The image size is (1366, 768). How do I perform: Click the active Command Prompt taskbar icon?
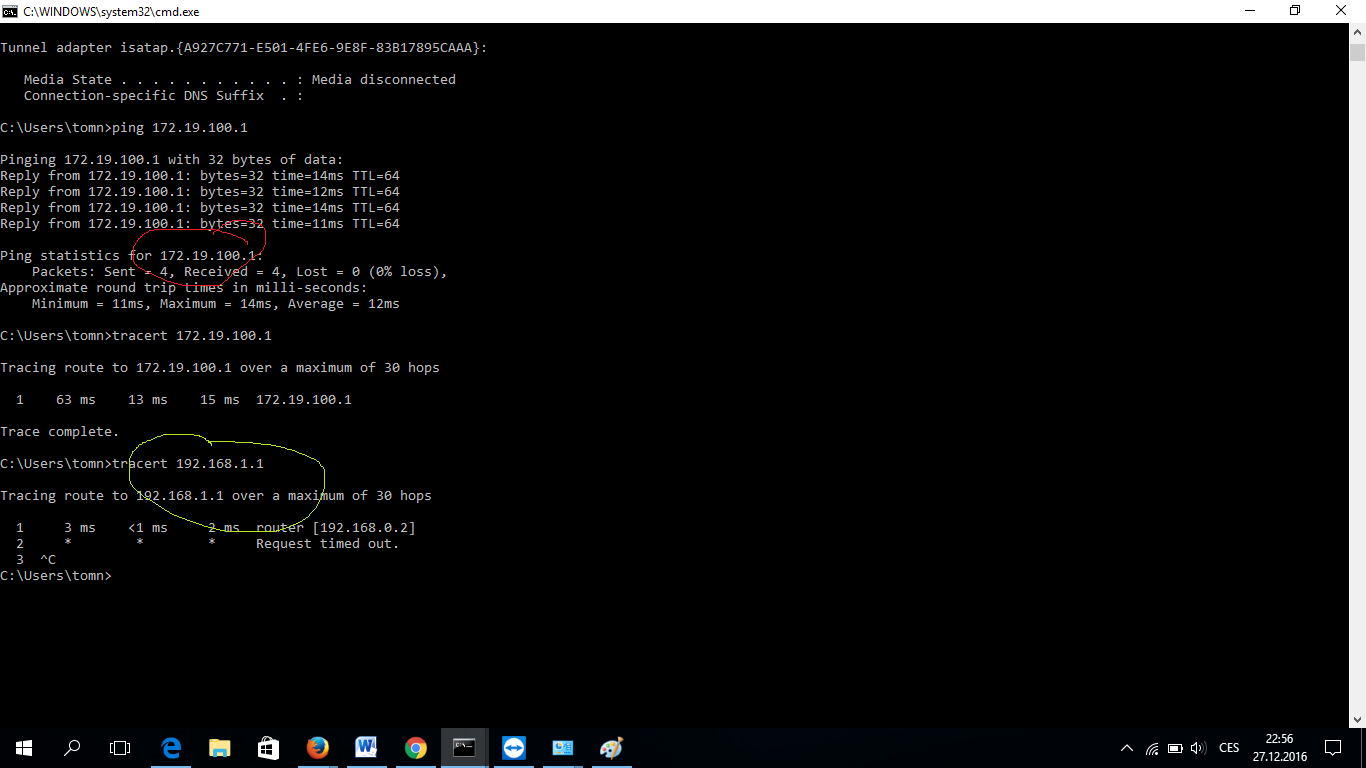pos(464,748)
